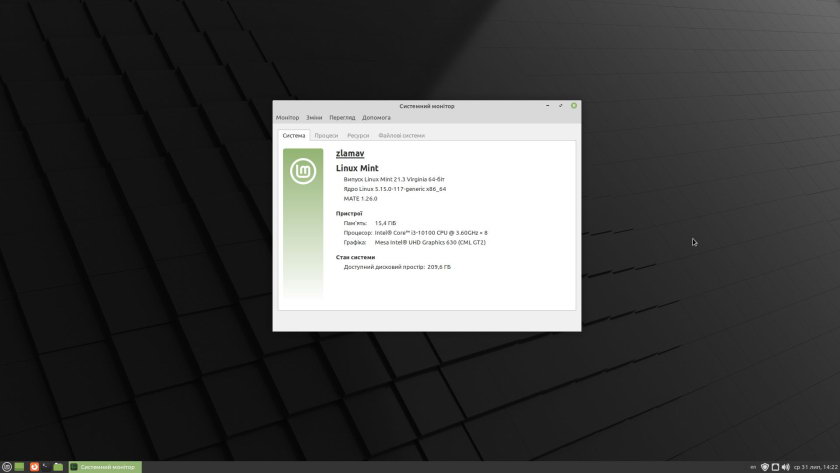This screenshot has height=473, width=840.
Task: Open the Монітор menu
Action: tap(287, 117)
